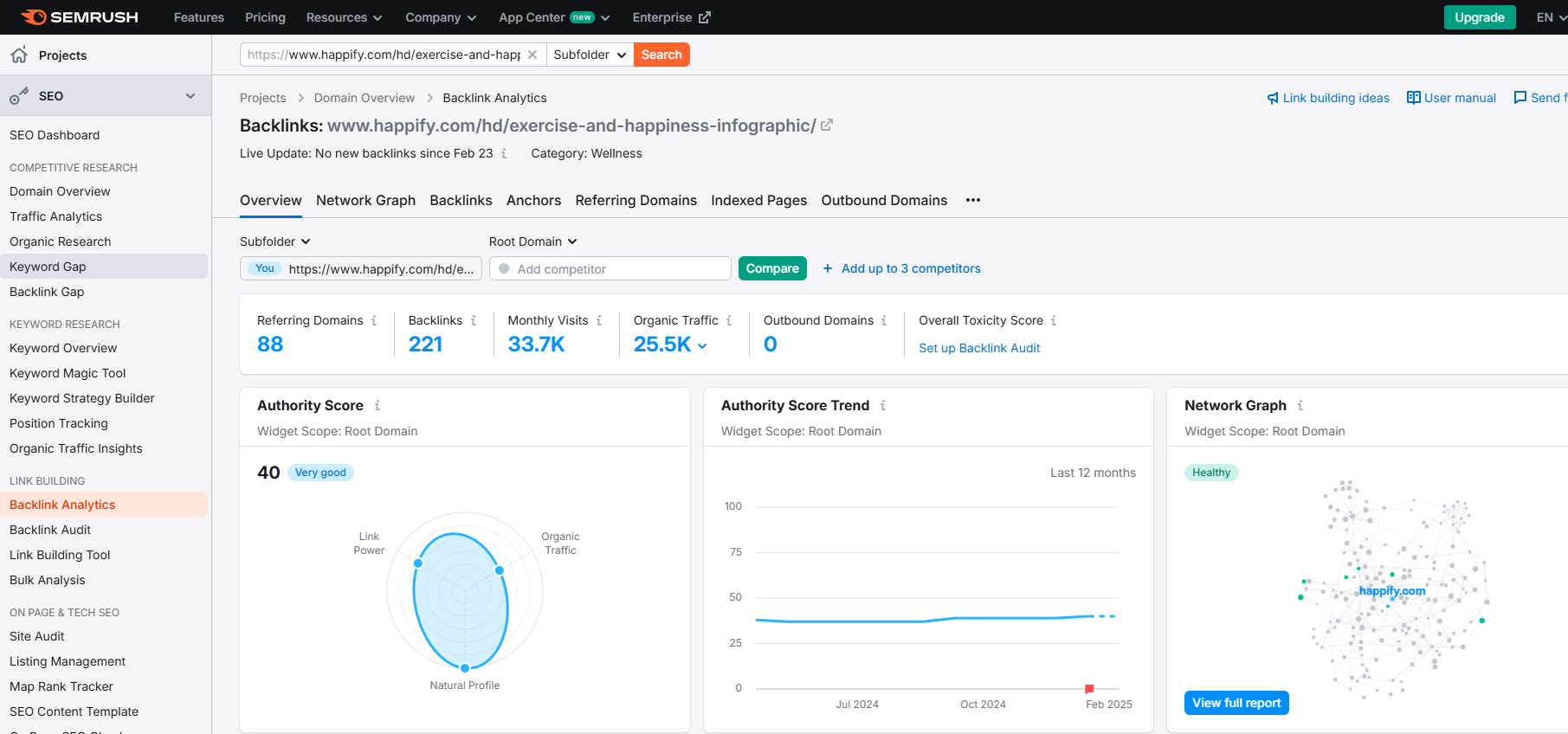Click the Upgrade button
Viewport: 1568px width, 734px height.
1480,17
